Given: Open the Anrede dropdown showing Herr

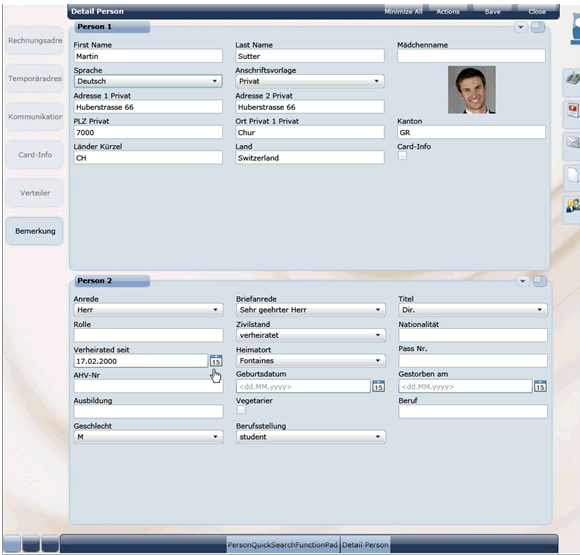Looking at the screenshot, I should click(148, 310).
